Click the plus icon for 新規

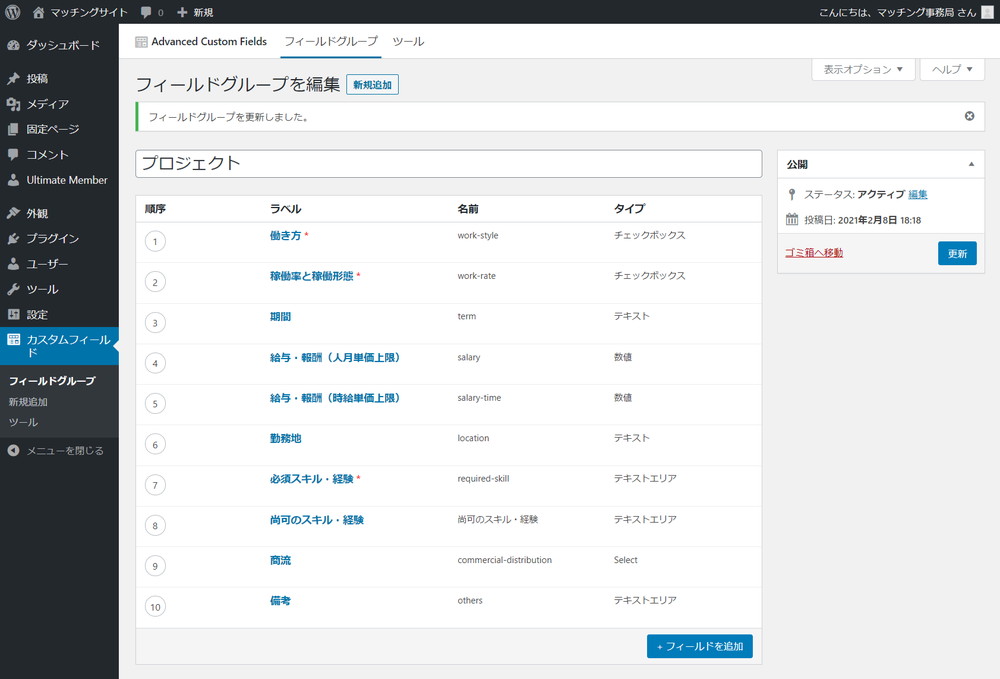click(x=182, y=12)
